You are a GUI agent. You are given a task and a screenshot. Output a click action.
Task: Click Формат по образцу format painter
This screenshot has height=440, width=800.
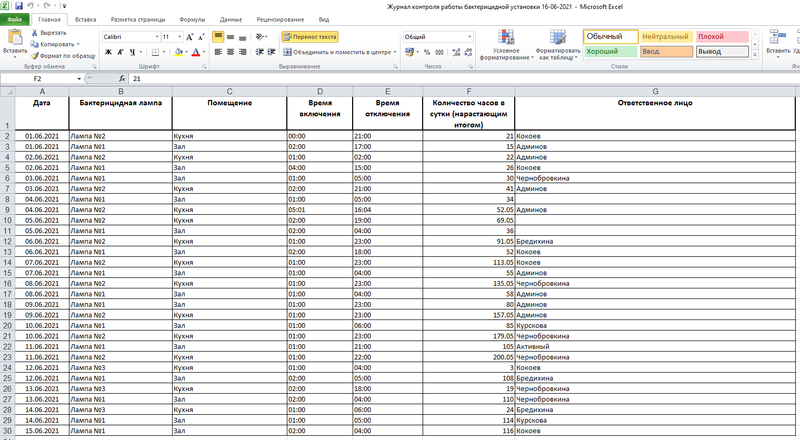click(63, 56)
